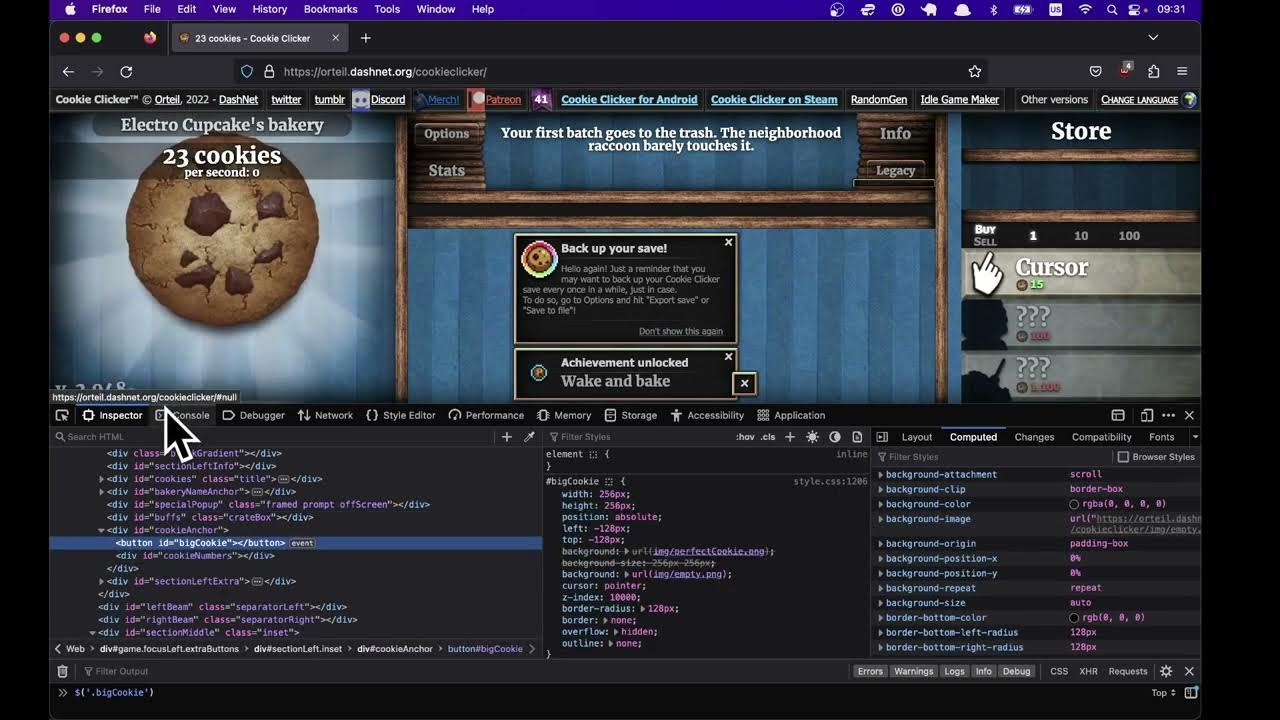Viewport: 1280px width, 720px height.
Task: Go back to previous page arrow
Action: [68, 71]
